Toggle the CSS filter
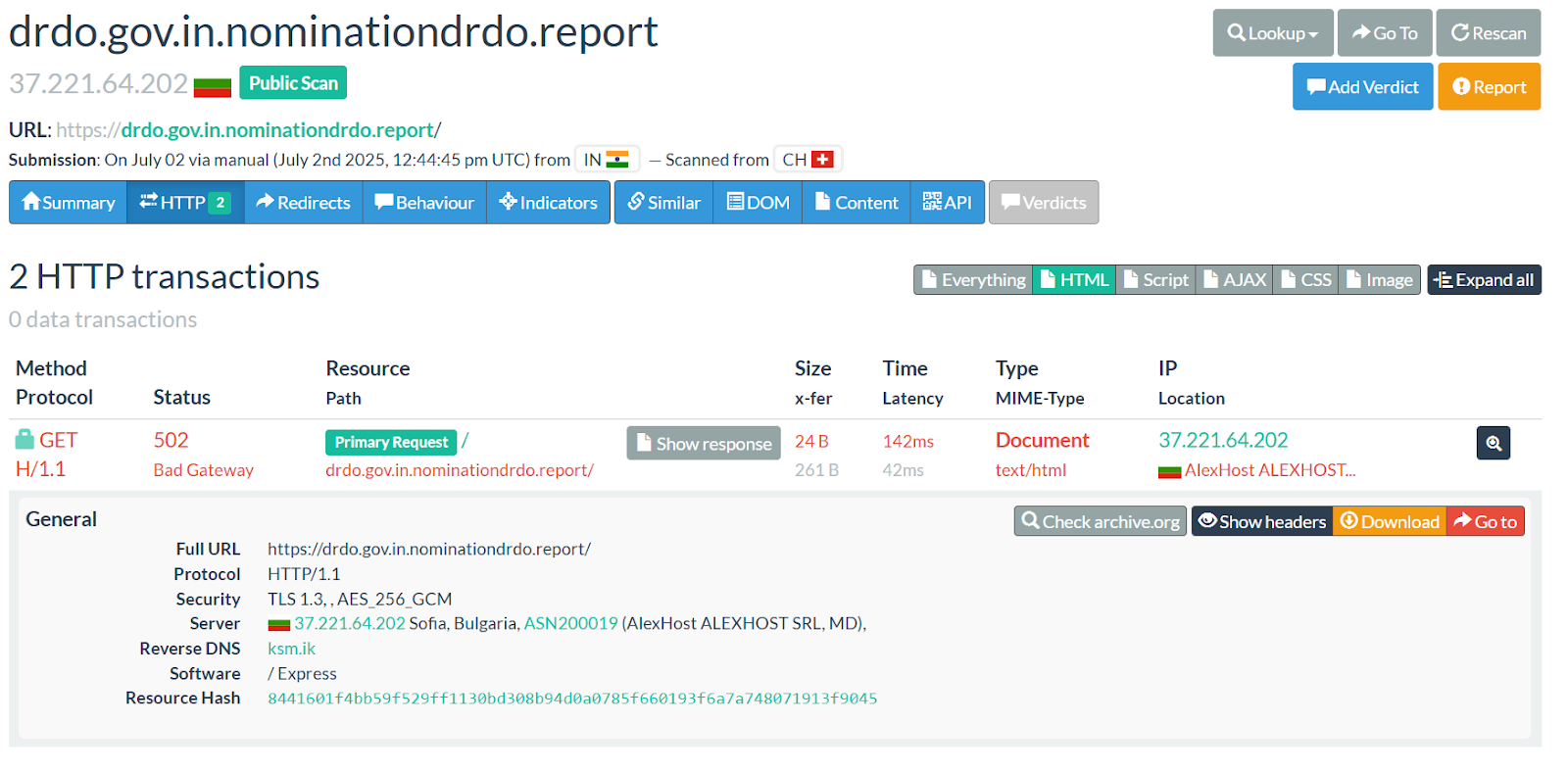This screenshot has width=1568, height=772. pyautogui.click(x=1305, y=280)
